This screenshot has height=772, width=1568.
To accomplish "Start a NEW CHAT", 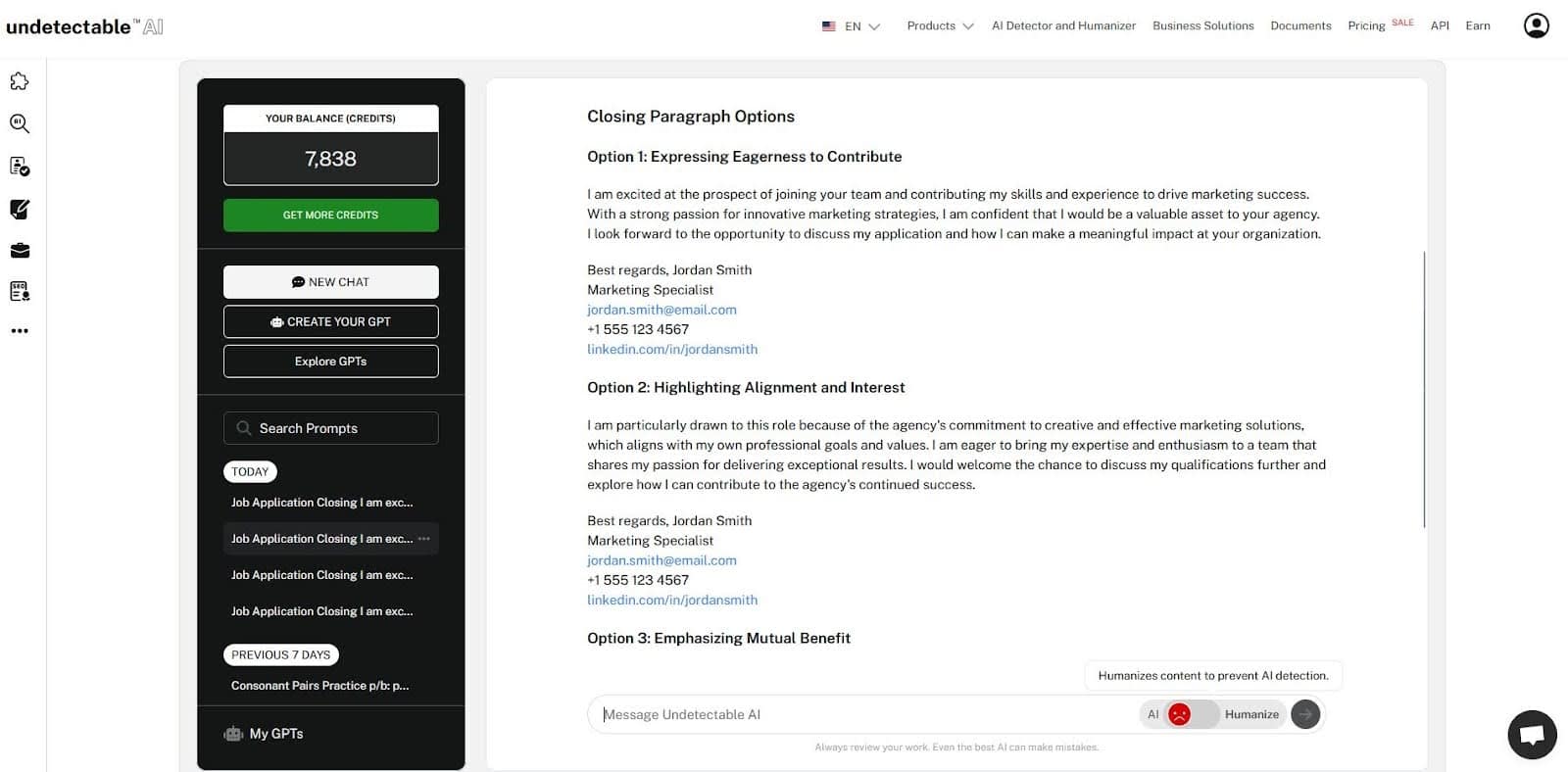I will tap(330, 282).
